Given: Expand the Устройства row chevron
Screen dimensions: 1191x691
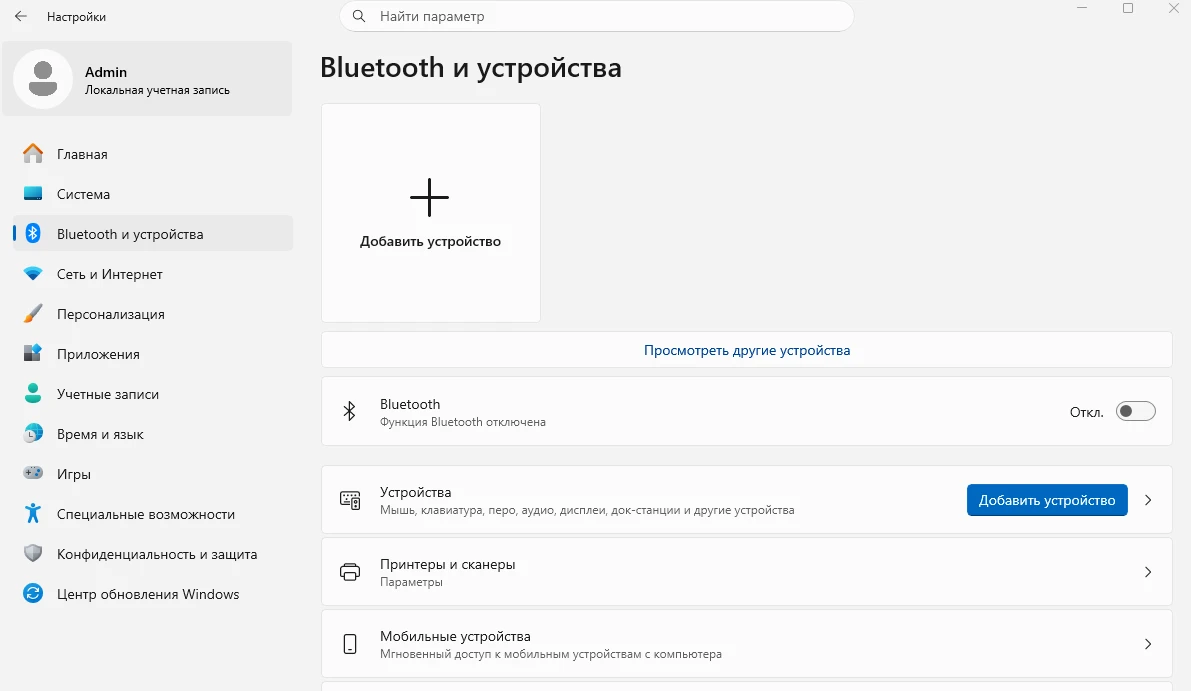Looking at the screenshot, I should point(1148,500).
